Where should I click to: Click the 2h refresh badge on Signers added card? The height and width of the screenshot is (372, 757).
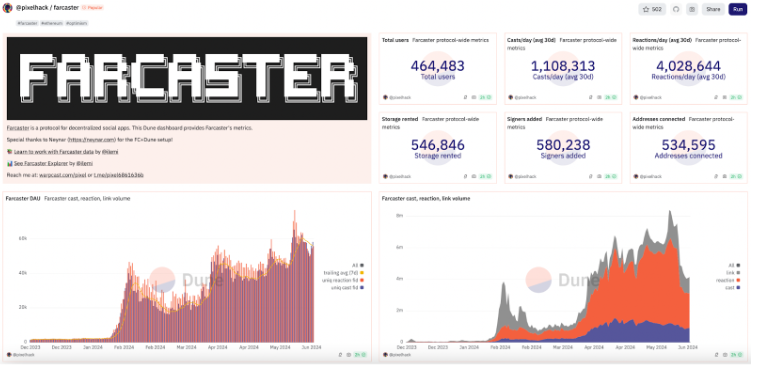(610, 177)
